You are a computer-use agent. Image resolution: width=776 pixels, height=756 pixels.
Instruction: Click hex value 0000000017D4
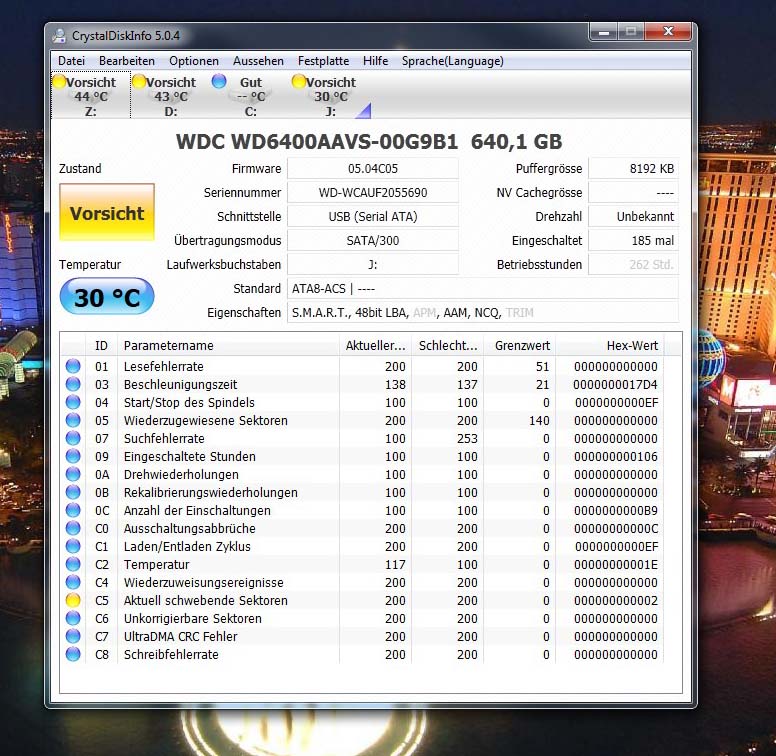[x=615, y=384]
